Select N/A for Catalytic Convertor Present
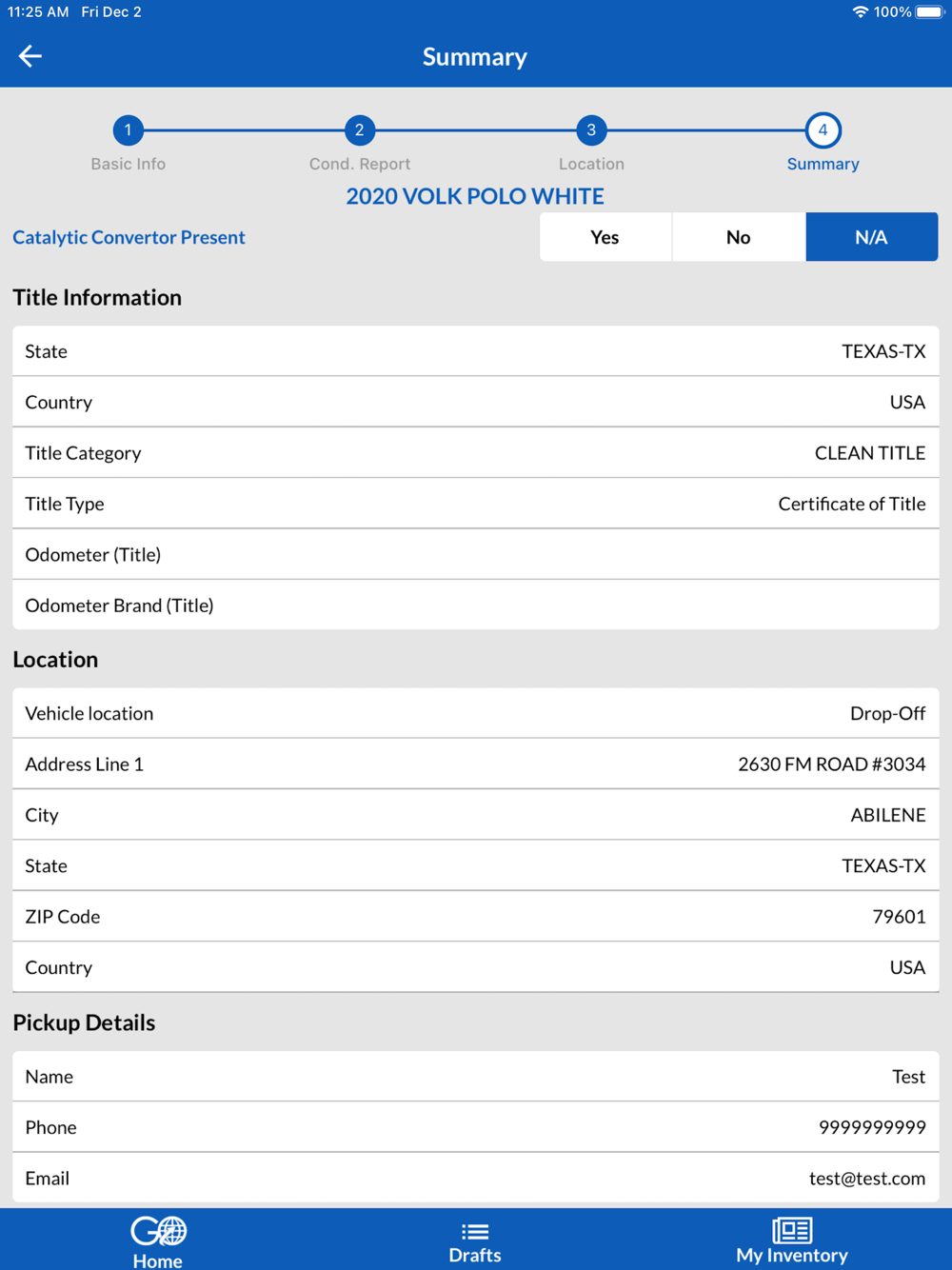This screenshot has width=952, height=1270. [x=872, y=237]
